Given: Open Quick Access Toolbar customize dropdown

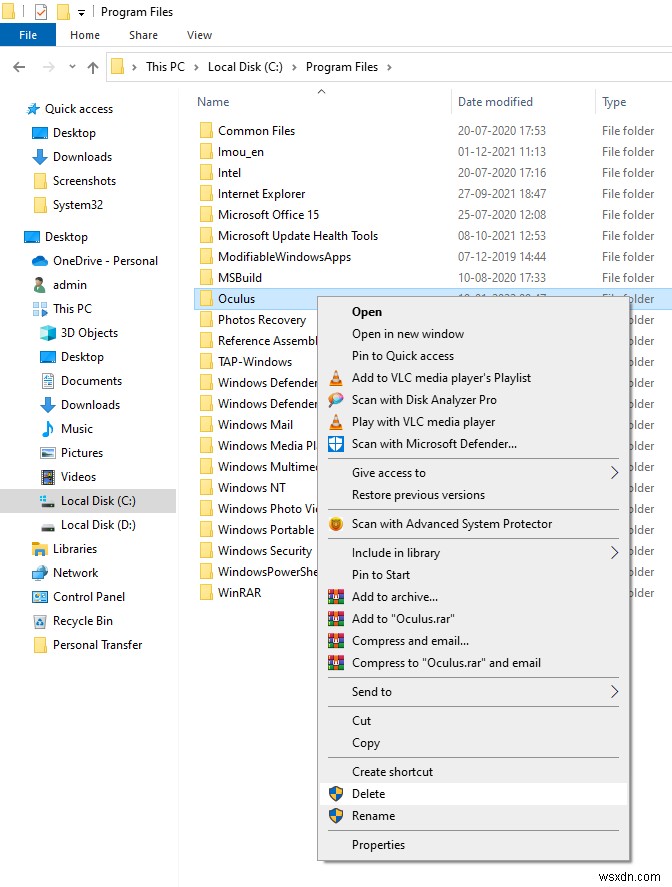Looking at the screenshot, I should tap(81, 12).
